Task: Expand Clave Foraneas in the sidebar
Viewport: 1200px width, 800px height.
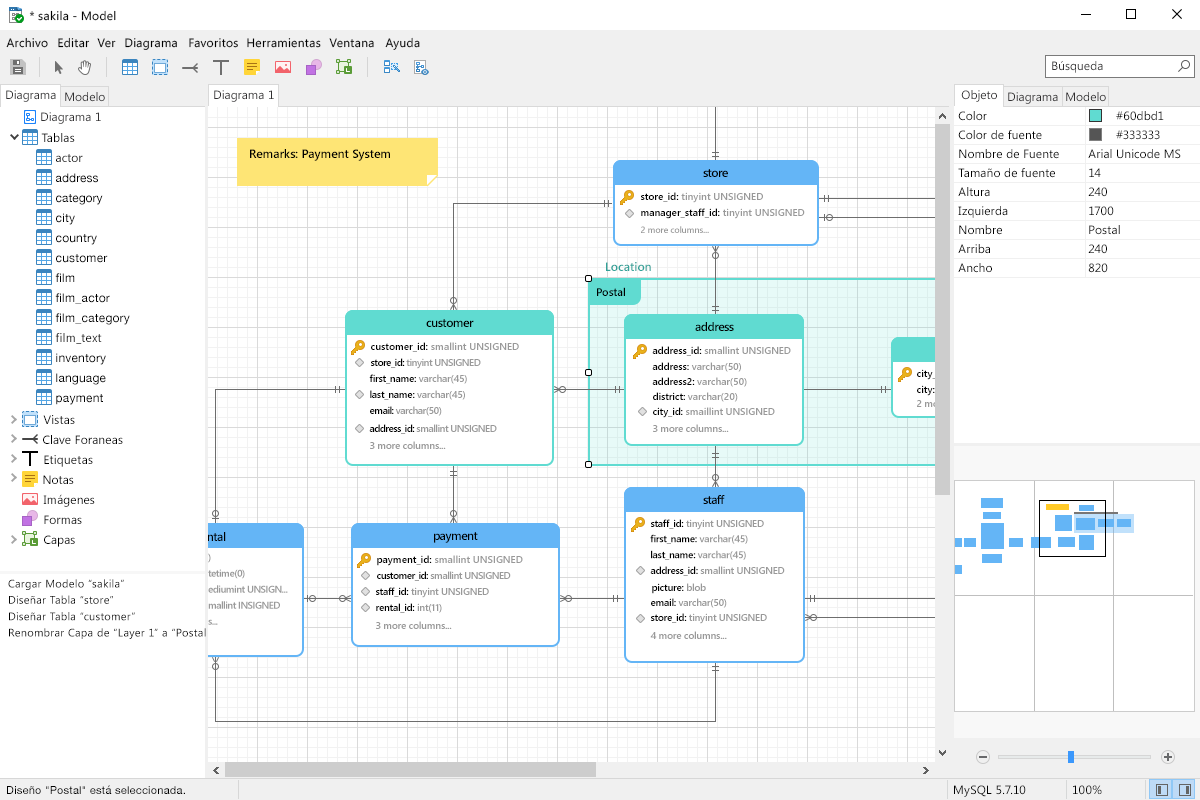Action: pos(14,439)
